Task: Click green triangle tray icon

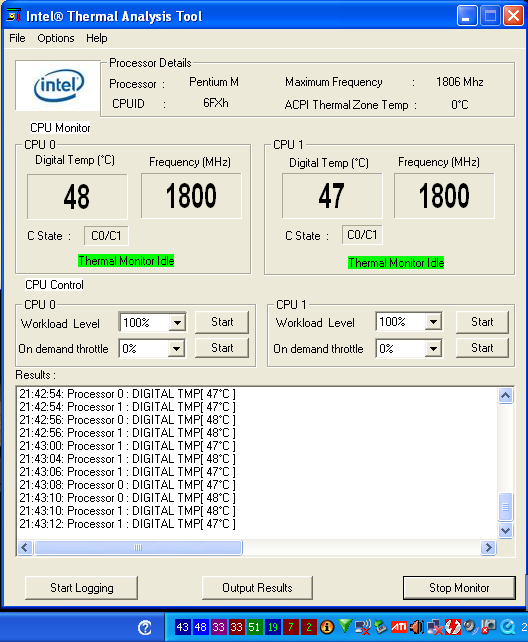Action: point(345,626)
